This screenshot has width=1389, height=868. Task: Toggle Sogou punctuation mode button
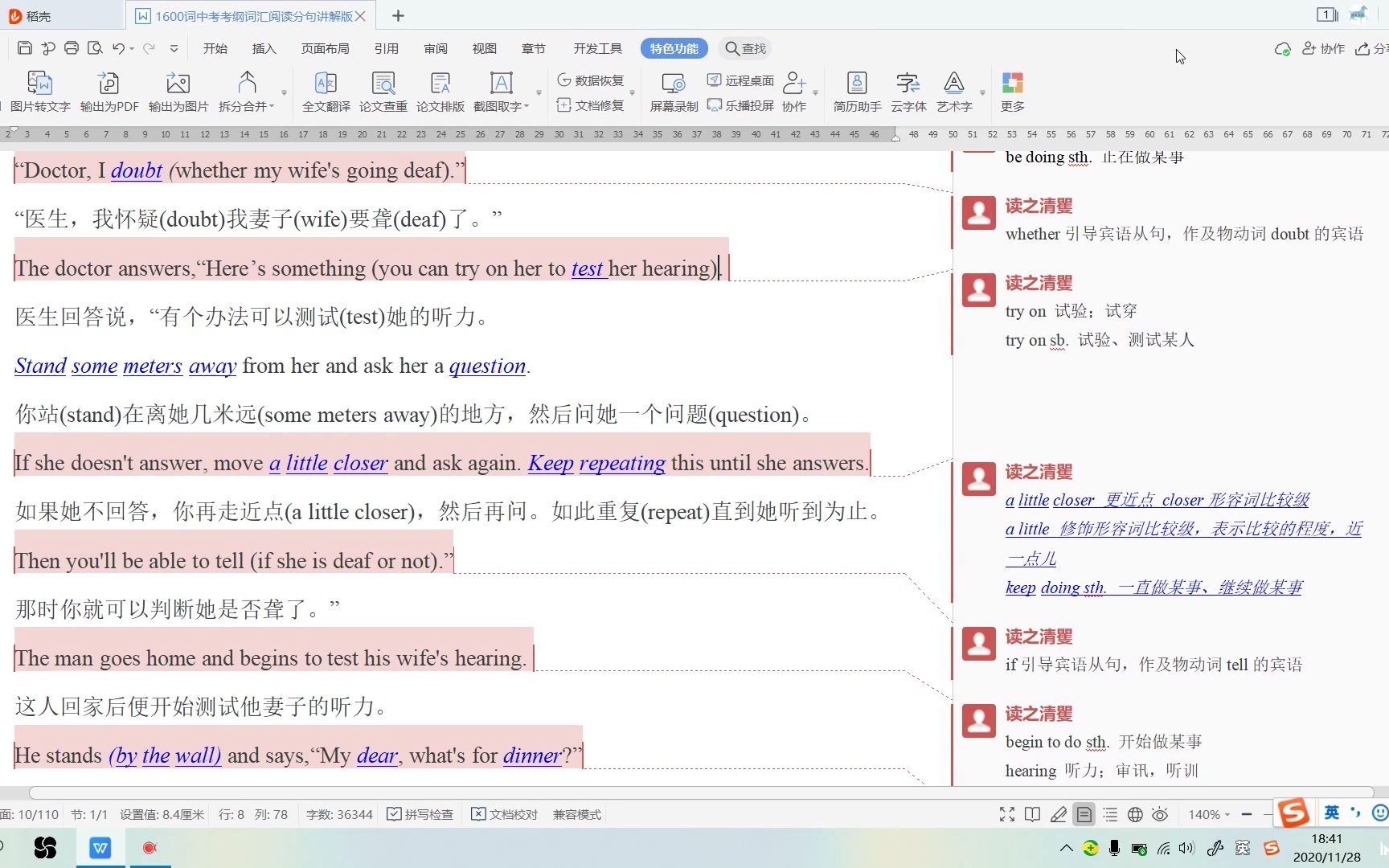click(x=1356, y=813)
